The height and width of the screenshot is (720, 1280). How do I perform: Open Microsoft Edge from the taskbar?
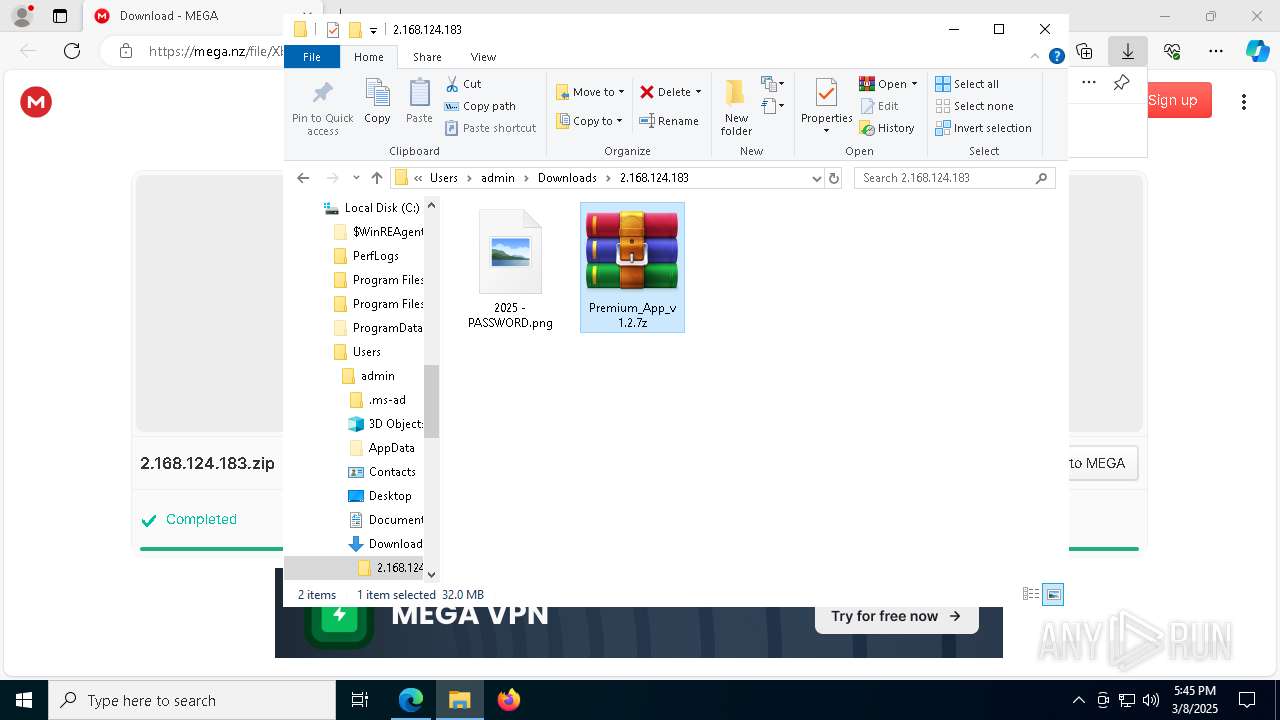coord(411,700)
